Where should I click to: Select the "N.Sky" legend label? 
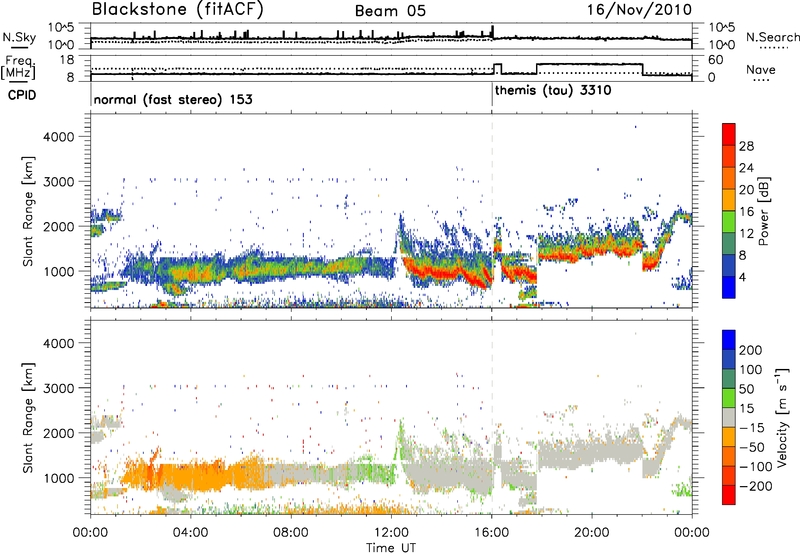pyautogui.click(x=19, y=37)
